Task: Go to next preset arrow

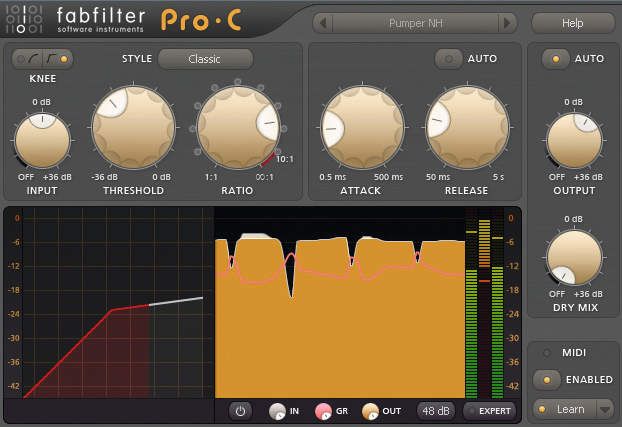Action: 507,23
